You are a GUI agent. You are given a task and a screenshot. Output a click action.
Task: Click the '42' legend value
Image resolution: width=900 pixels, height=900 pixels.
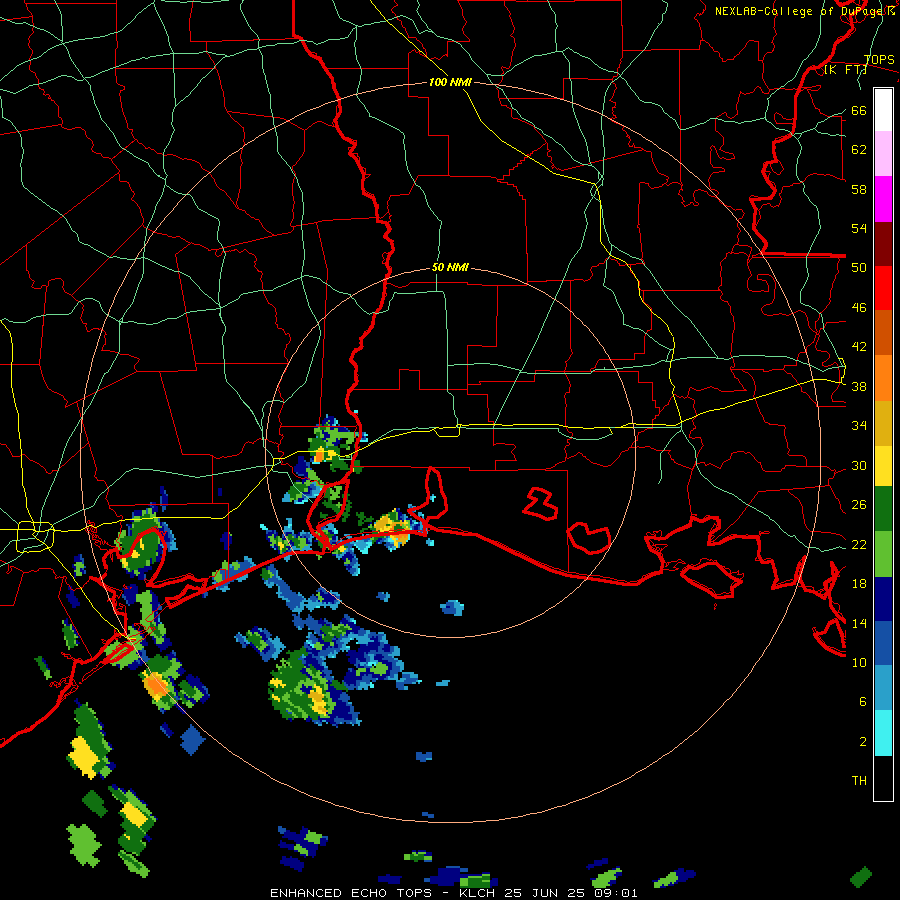point(859,347)
